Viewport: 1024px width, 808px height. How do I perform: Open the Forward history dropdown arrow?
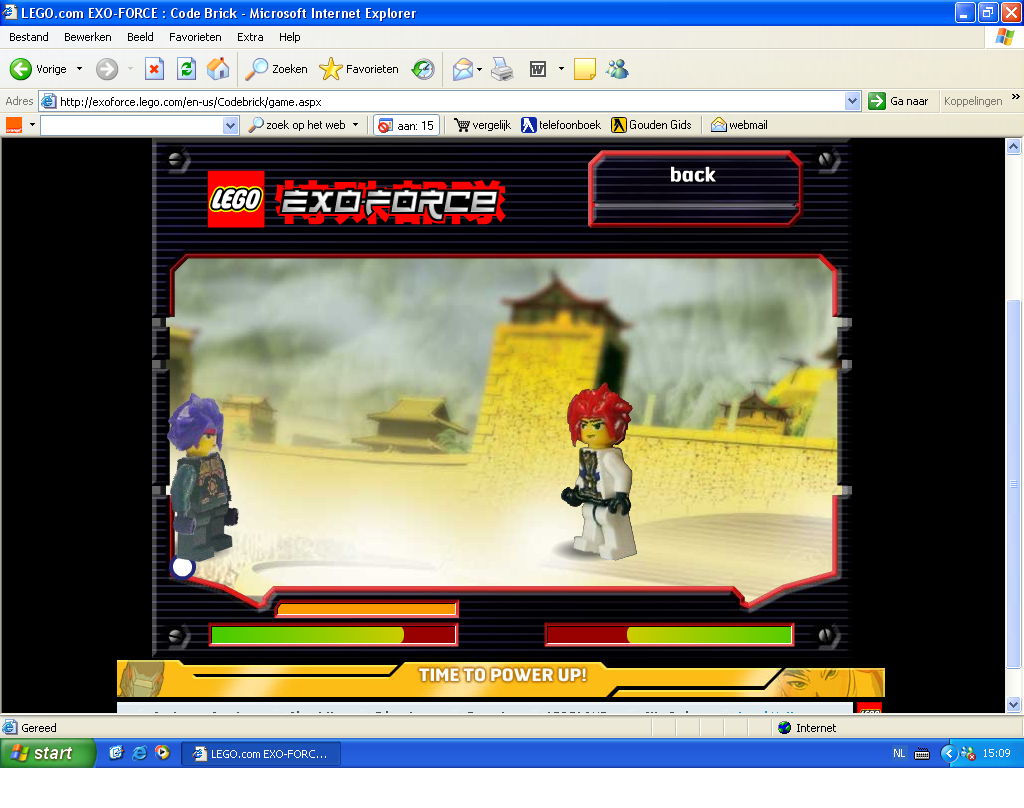[130, 69]
